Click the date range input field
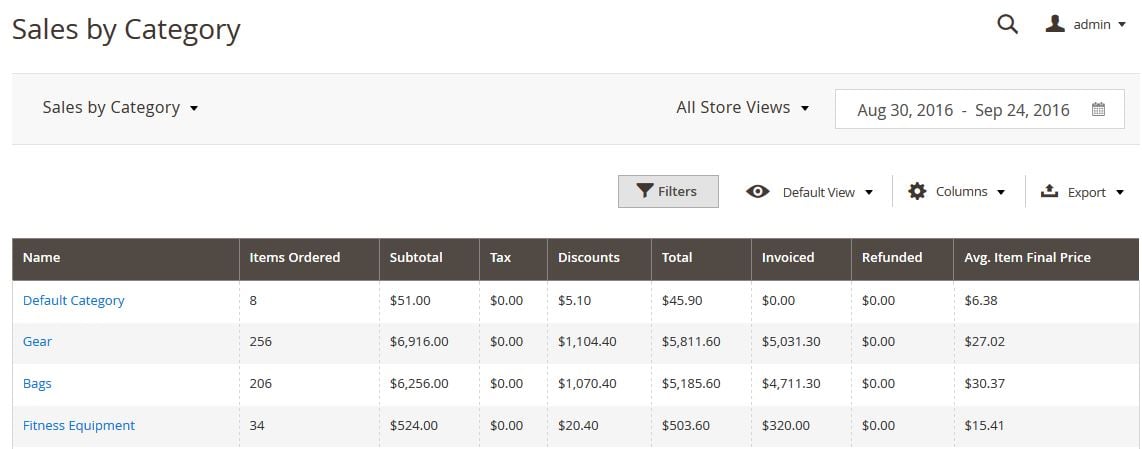 coord(980,109)
